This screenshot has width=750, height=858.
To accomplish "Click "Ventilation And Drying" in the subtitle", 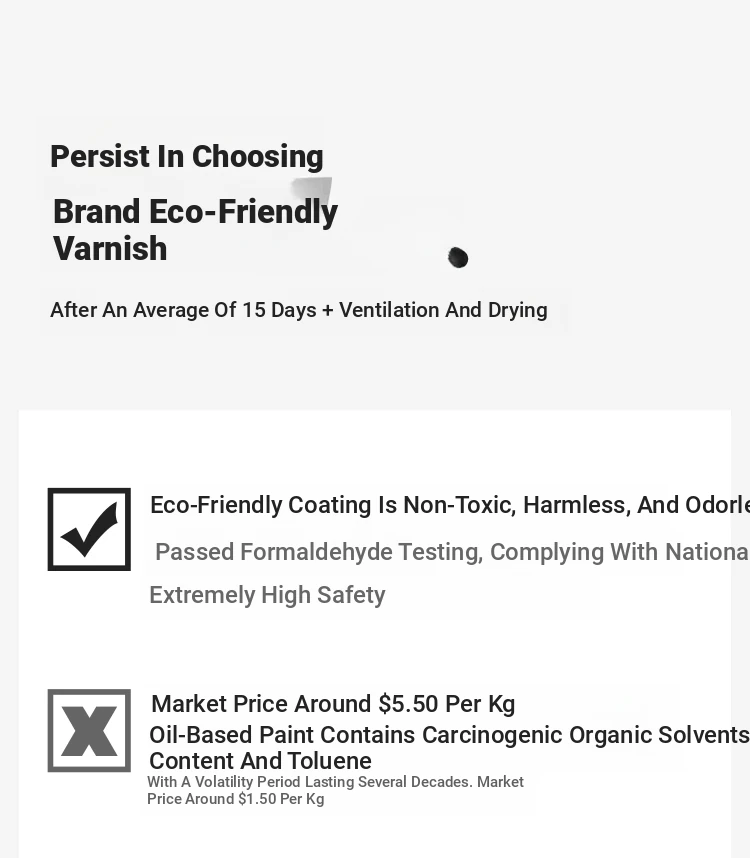I will (443, 310).
